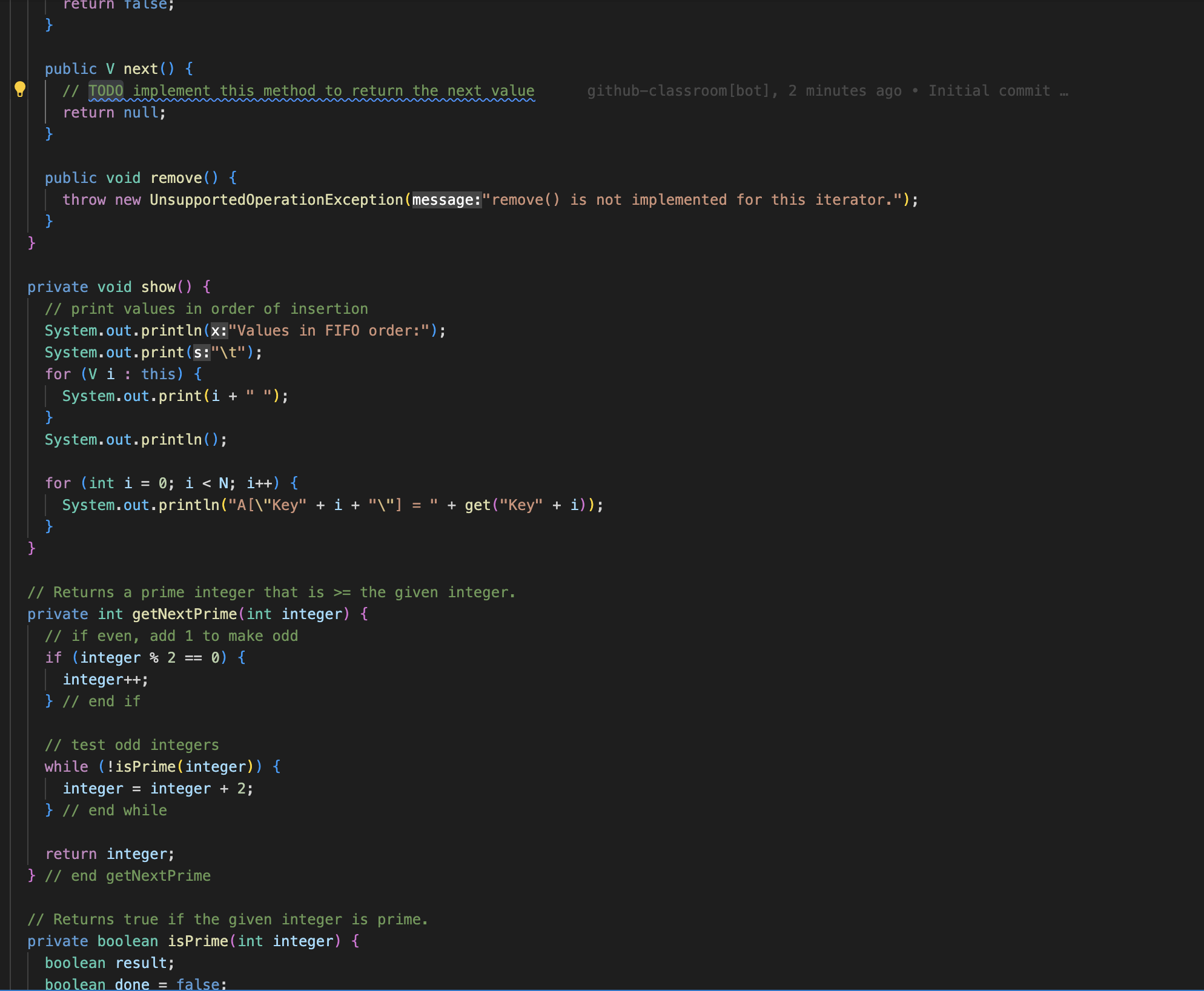Click the isPrime method name in its declaration
The image size is (1204, 991).
[x=197, y=941]
